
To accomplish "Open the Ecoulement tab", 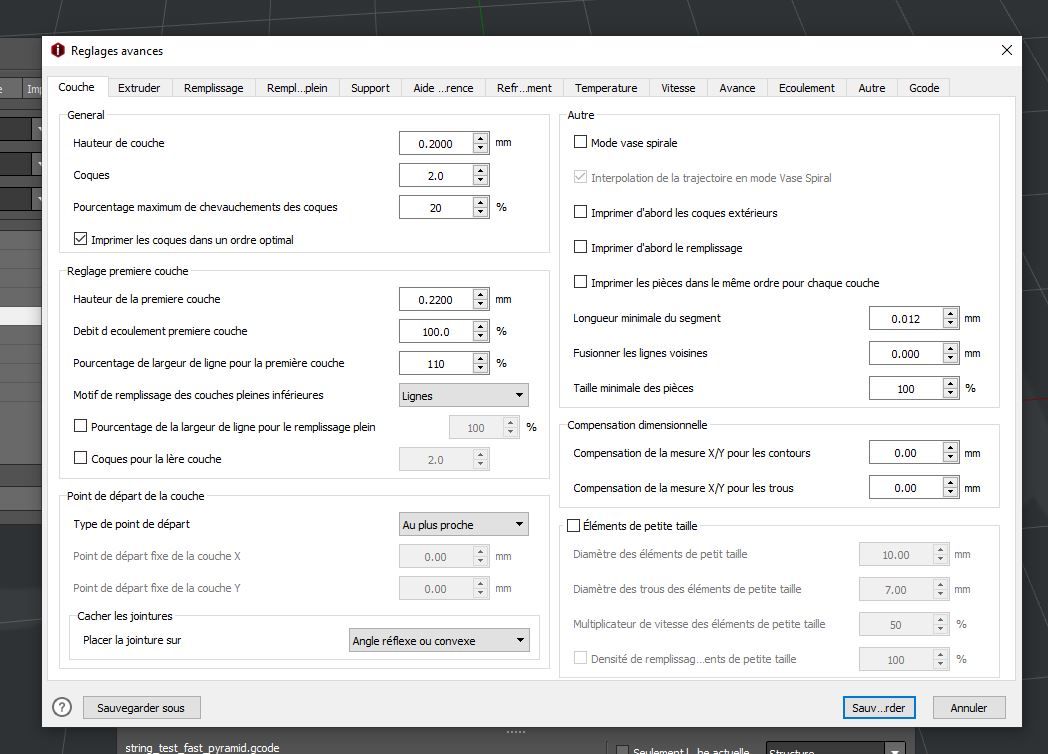I will pyautogui.click(x=807, y=88).
